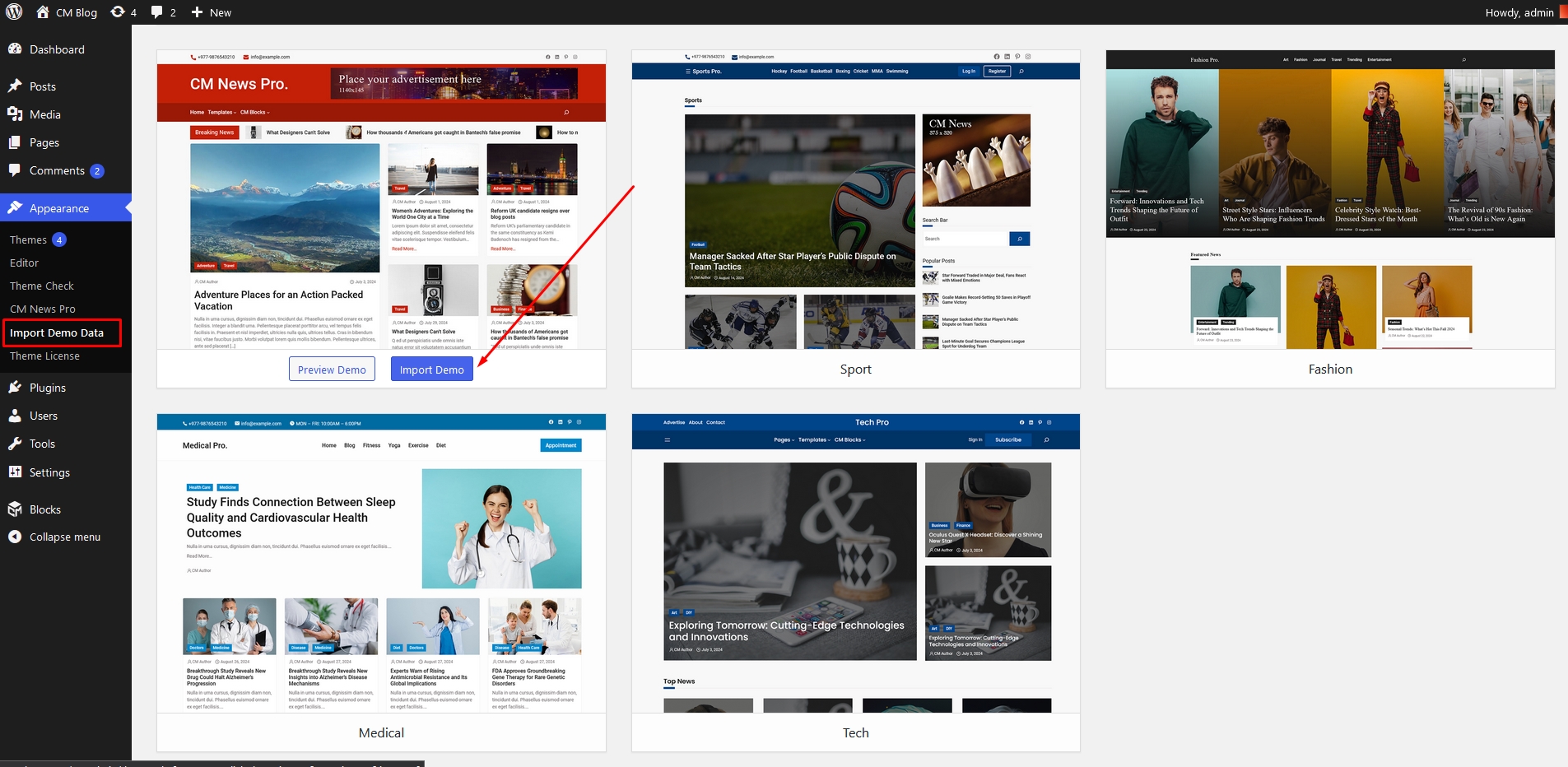The width and height of the screenshot is (1568, 767).
Task: Click the Comments sidebar bubble icon
Action: click(15, 170)
